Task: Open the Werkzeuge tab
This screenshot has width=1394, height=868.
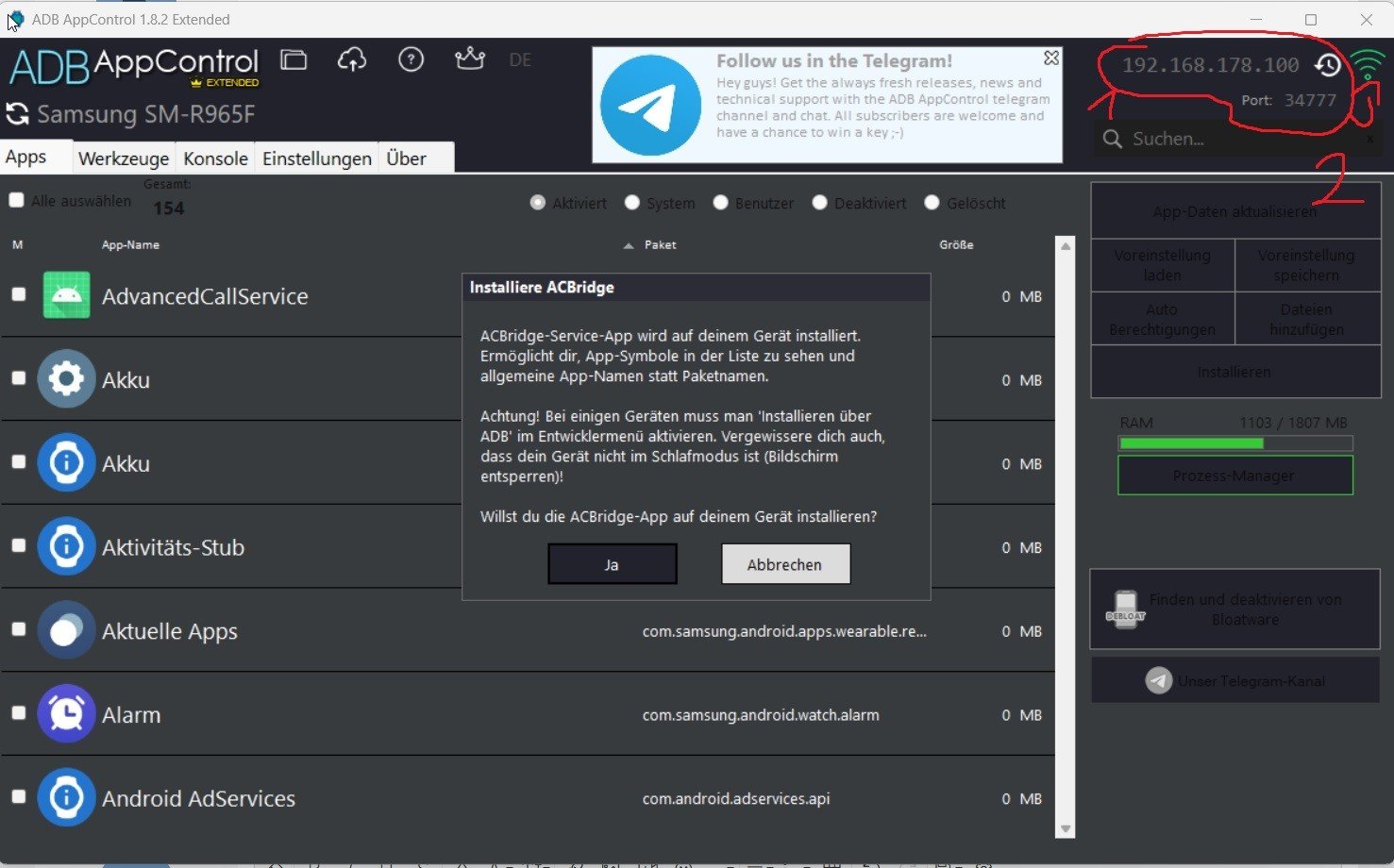Action: click(124, 159)
